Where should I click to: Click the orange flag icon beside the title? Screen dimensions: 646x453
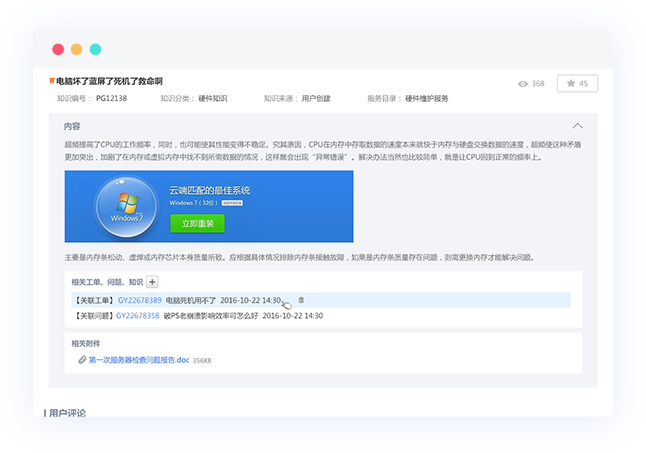52,81
